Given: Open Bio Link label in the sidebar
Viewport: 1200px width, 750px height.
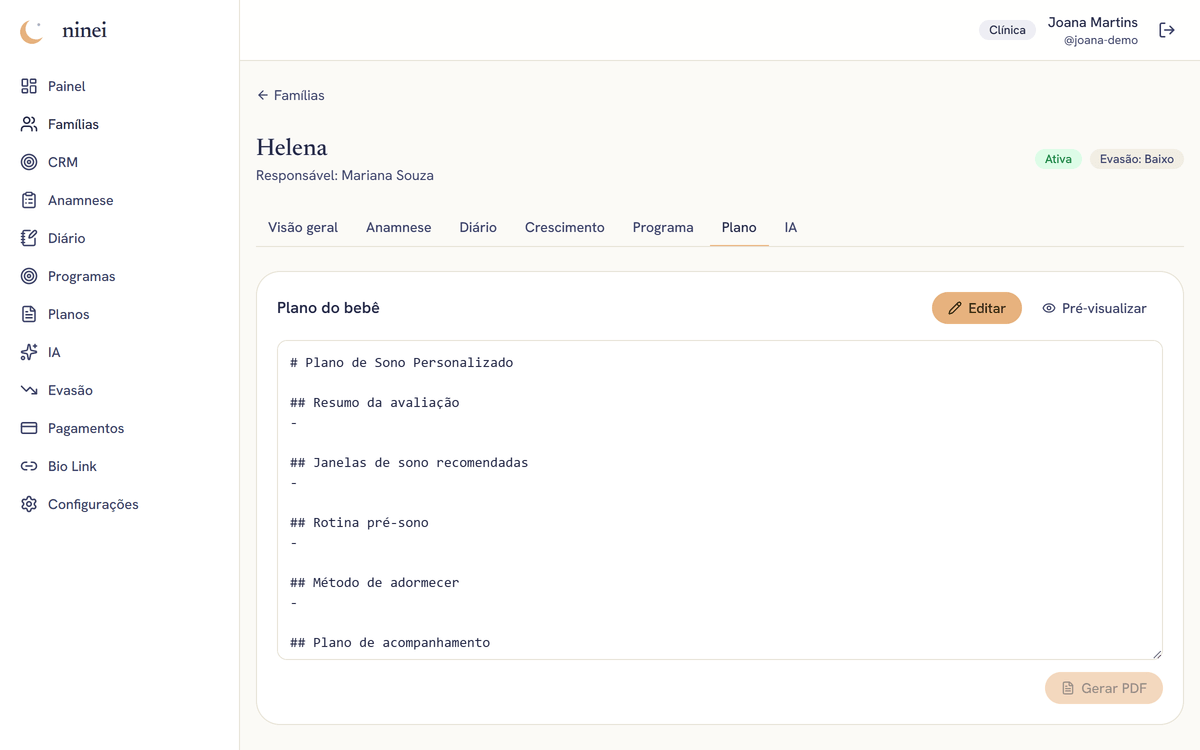Looking at the screenshot, I should (72, 466).
